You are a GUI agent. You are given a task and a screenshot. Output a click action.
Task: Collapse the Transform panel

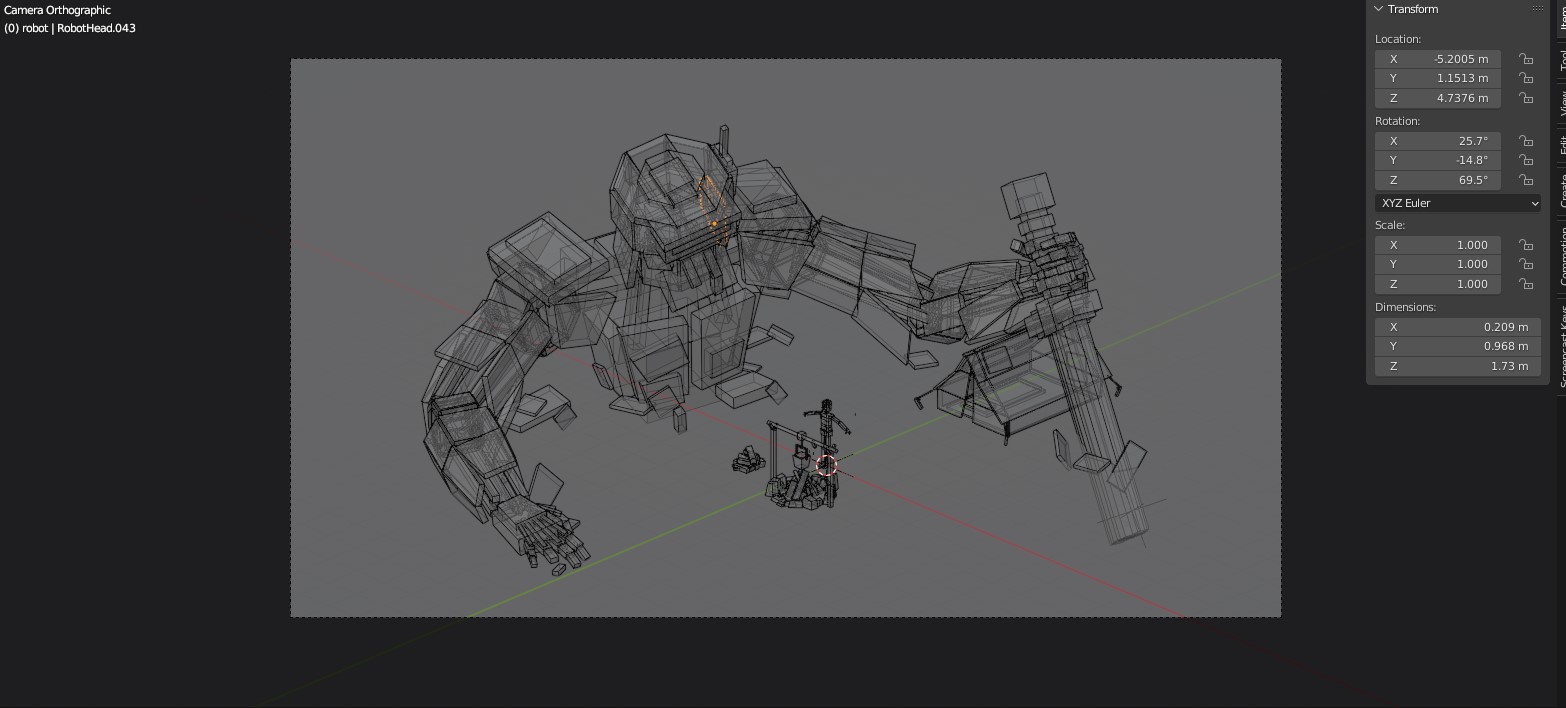pos(1379,9)
